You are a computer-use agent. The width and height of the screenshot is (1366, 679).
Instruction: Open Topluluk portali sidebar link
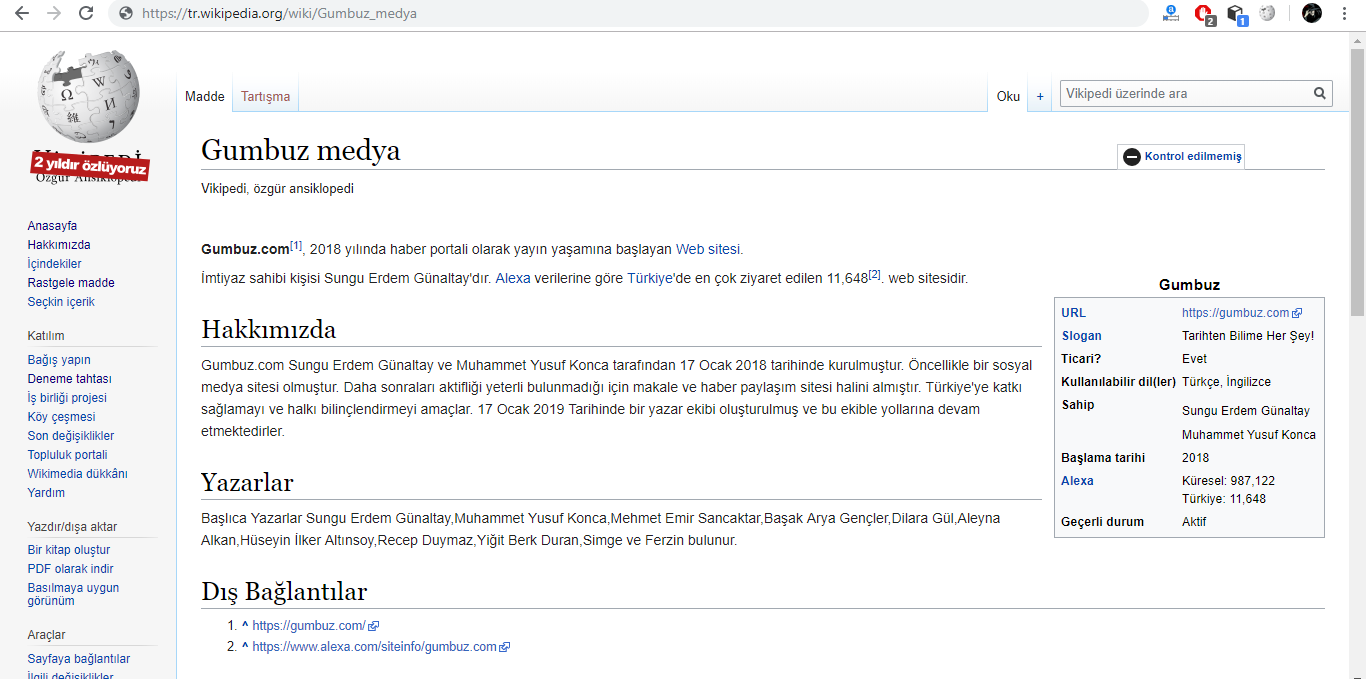coord(67,455)
